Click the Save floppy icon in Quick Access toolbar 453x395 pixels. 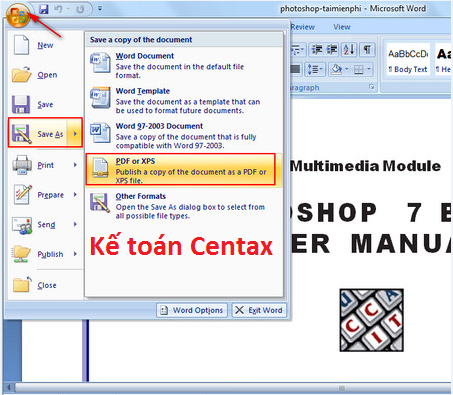[x=44, y=9]
